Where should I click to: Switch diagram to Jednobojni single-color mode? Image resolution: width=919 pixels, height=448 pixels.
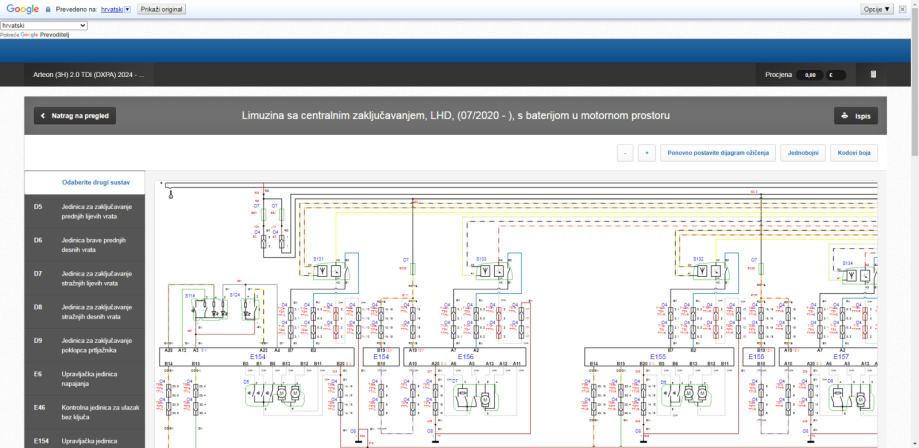801,152
